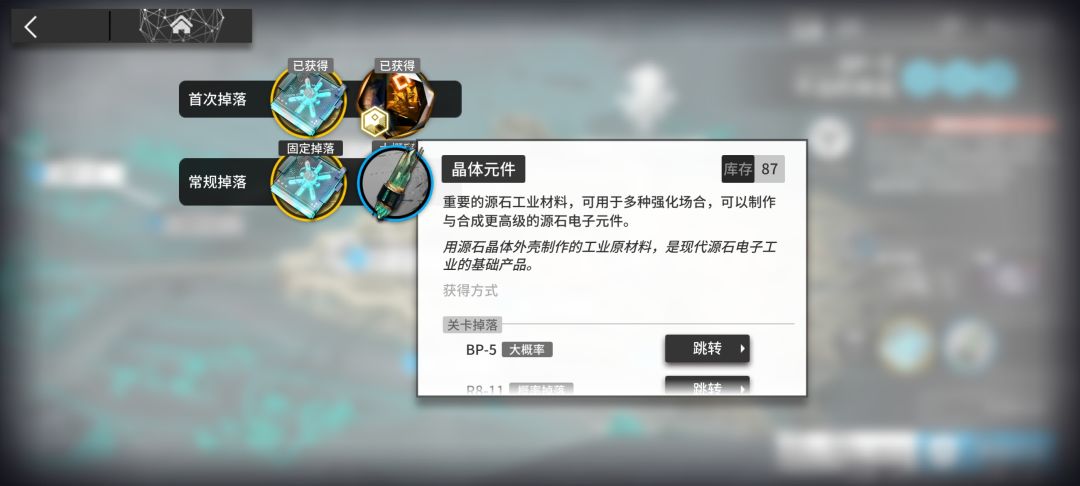
Task: Select the BP-5 stage entry
Action: click(481, 350)
